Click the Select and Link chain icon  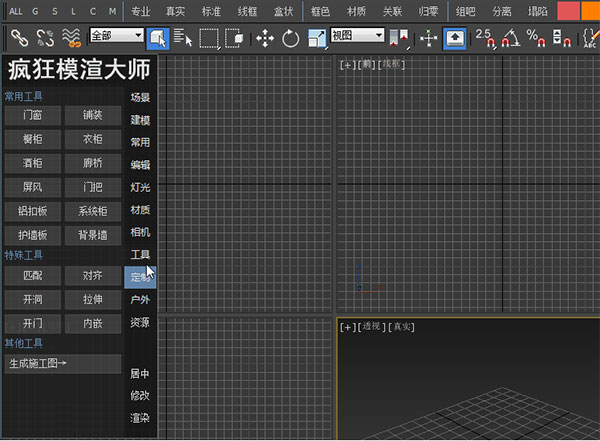click(x=18, y=38)
